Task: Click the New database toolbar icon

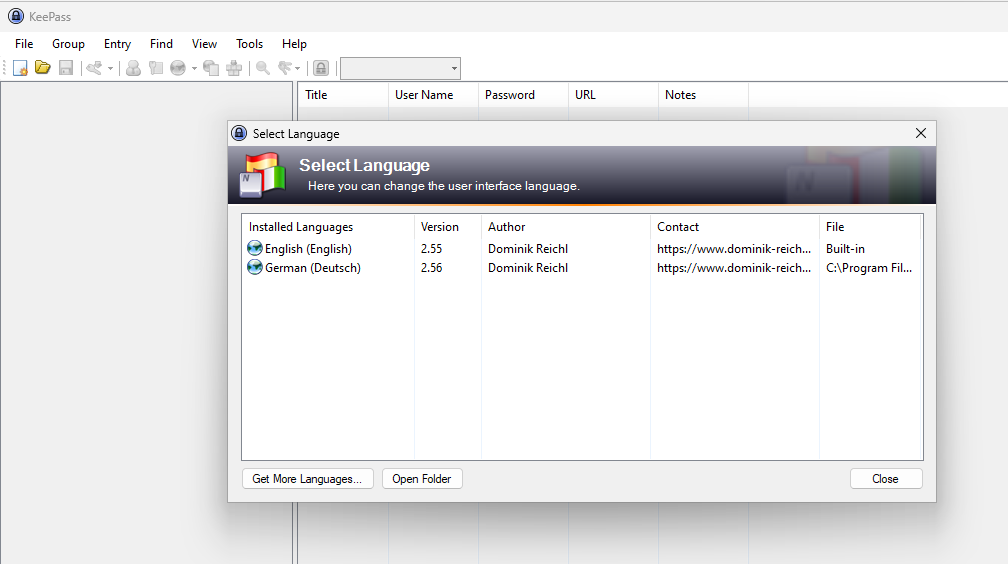Action: tap(20, 68)
